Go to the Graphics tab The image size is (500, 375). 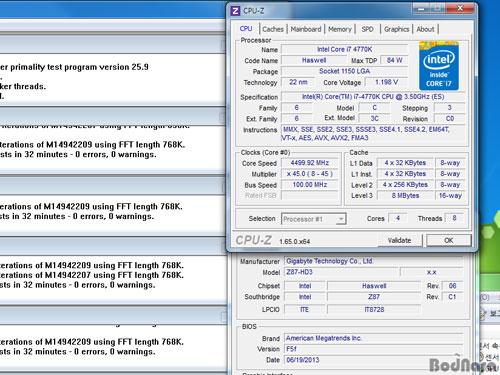pyautogui.click(x=396, y=29)
